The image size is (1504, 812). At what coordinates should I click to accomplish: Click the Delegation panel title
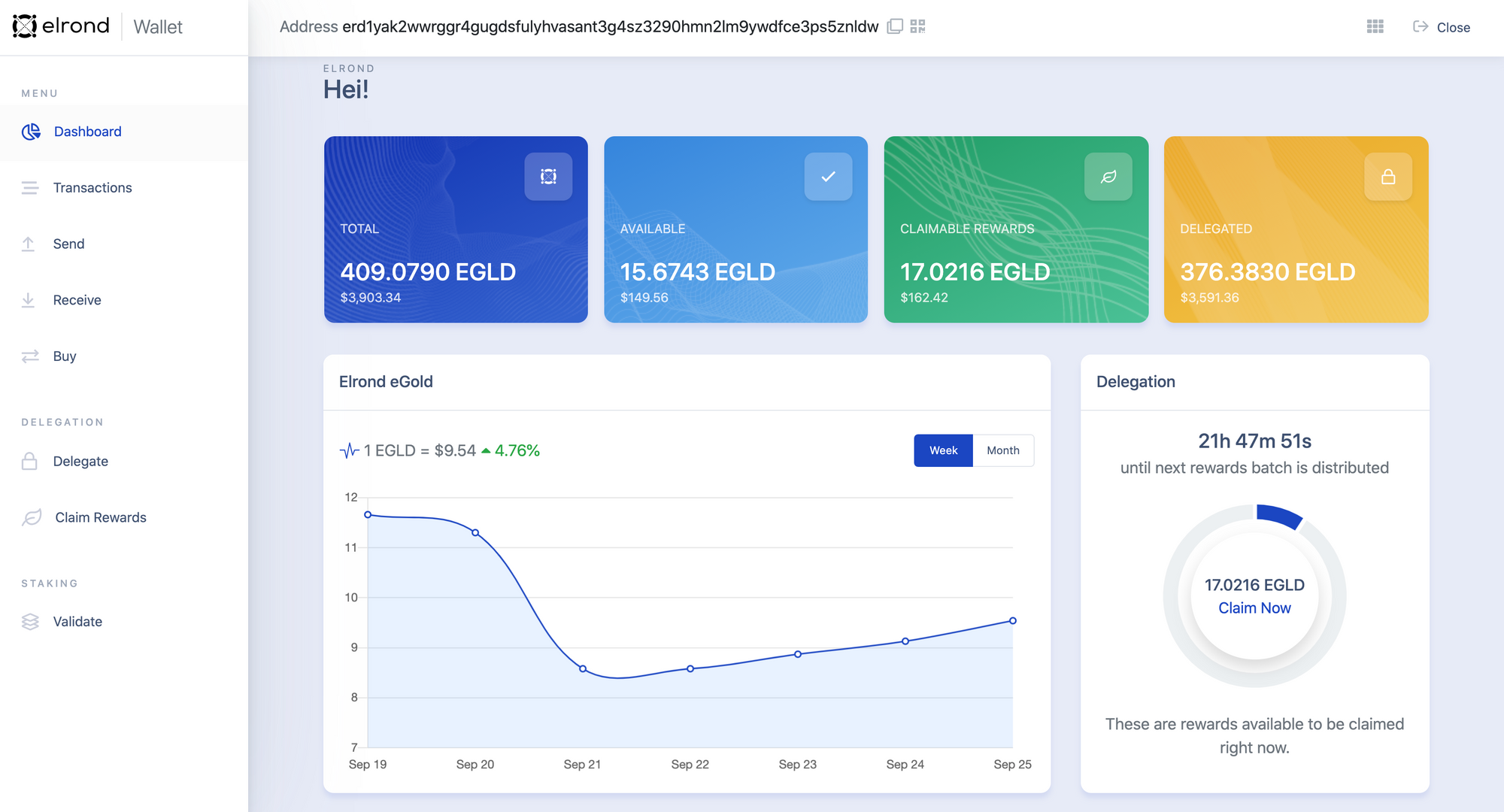[x=1136, y=382]
